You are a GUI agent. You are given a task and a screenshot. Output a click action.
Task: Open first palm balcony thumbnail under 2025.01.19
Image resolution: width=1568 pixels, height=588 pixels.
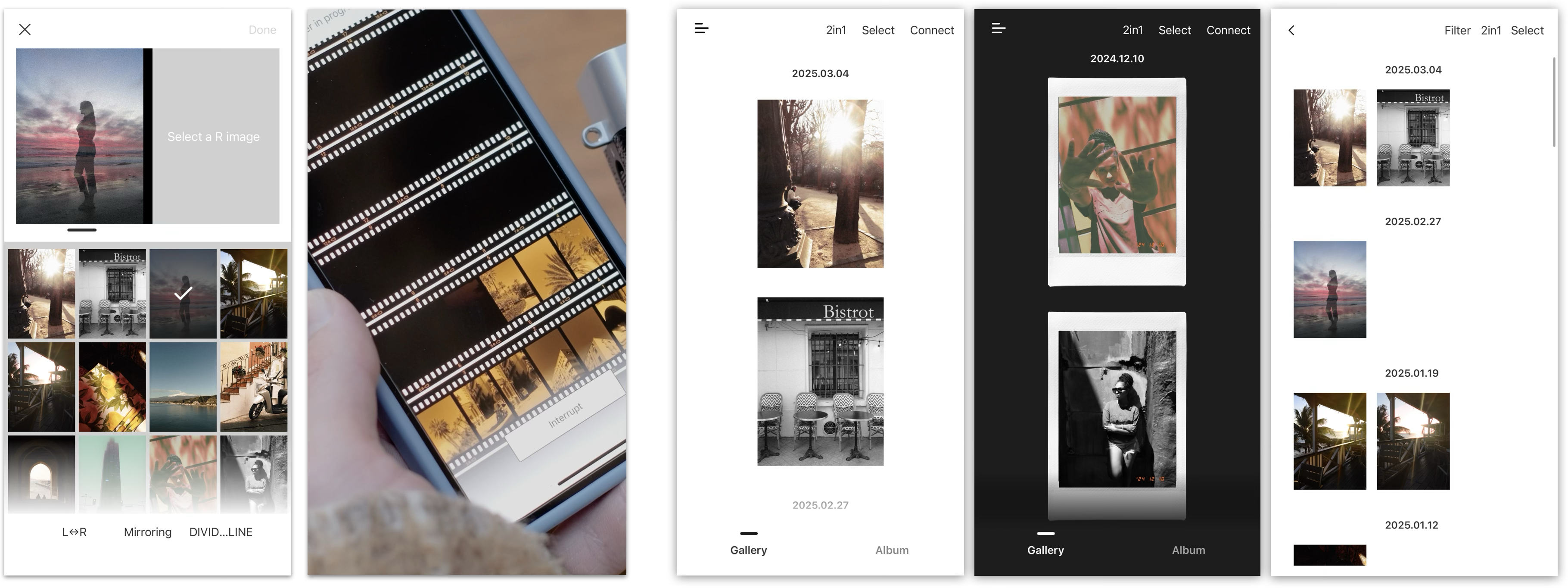pyautogui.click(x=1330, y=441)
